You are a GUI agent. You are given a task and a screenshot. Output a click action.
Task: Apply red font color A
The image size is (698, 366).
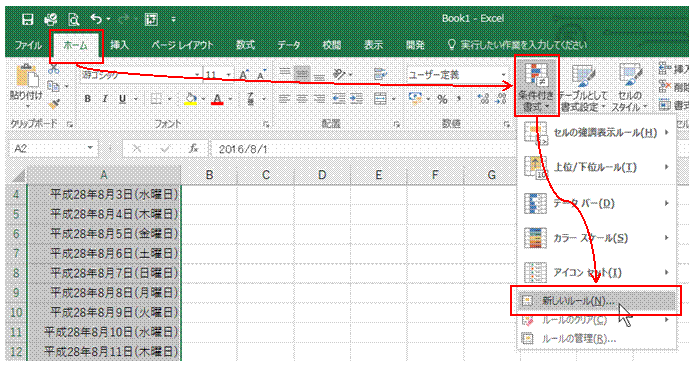[217, 99]
